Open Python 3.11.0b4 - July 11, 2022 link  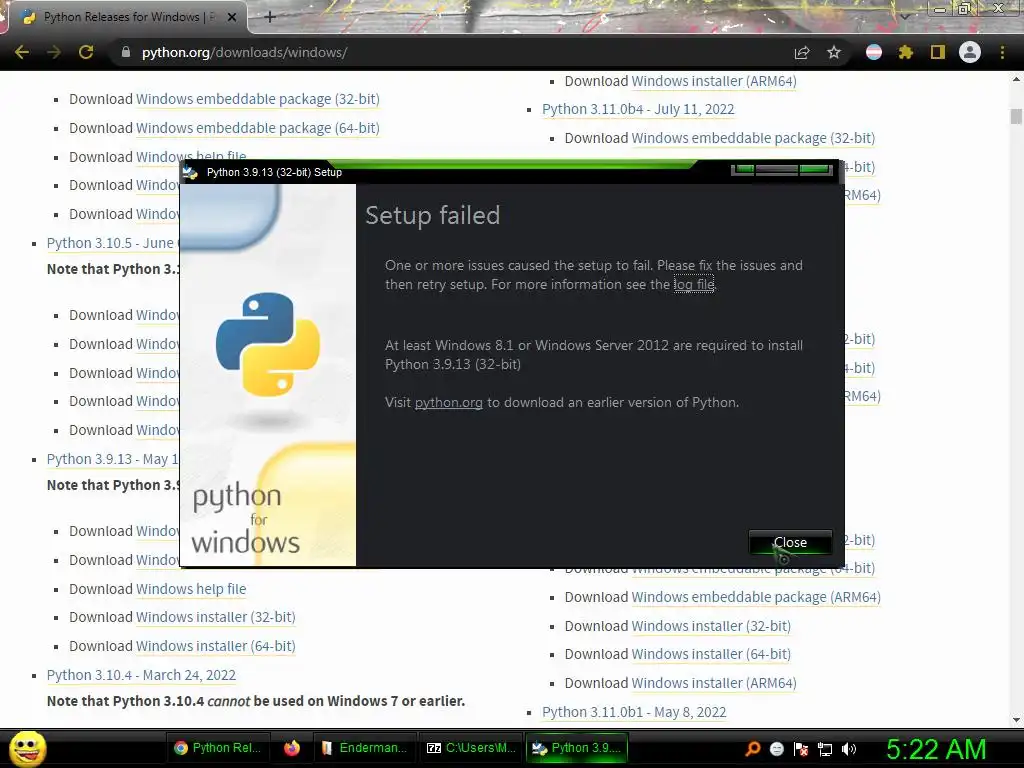click(638, 109)
